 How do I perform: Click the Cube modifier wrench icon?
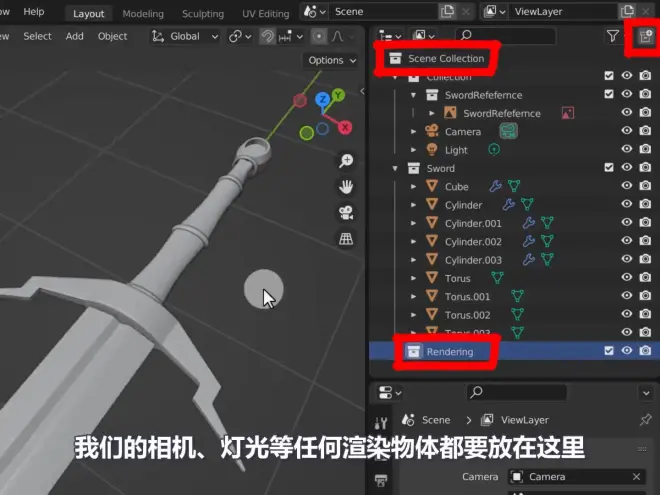[x=495, y=186]
